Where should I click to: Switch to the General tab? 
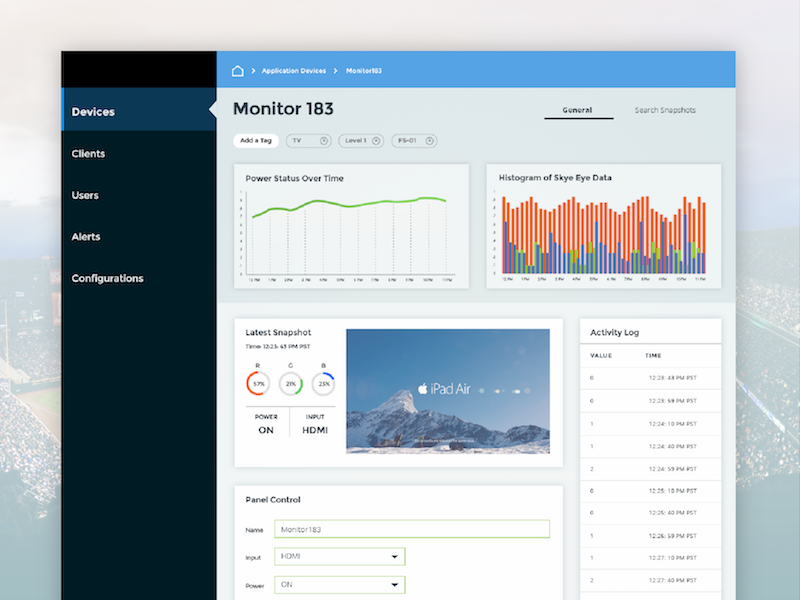pyautogui.click(x=578, y=110)
